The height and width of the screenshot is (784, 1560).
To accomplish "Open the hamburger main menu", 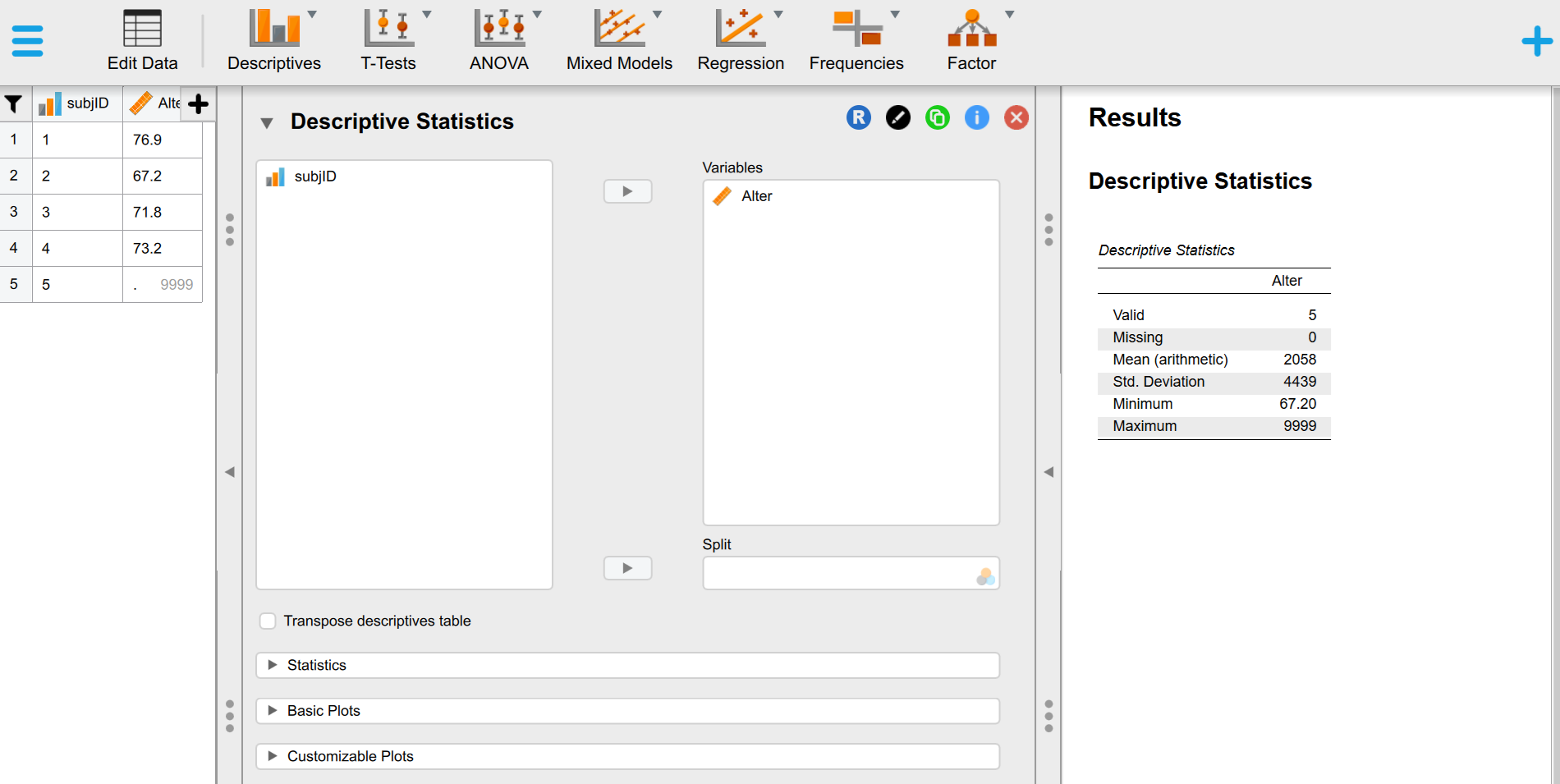I will (x=27, y=41).
